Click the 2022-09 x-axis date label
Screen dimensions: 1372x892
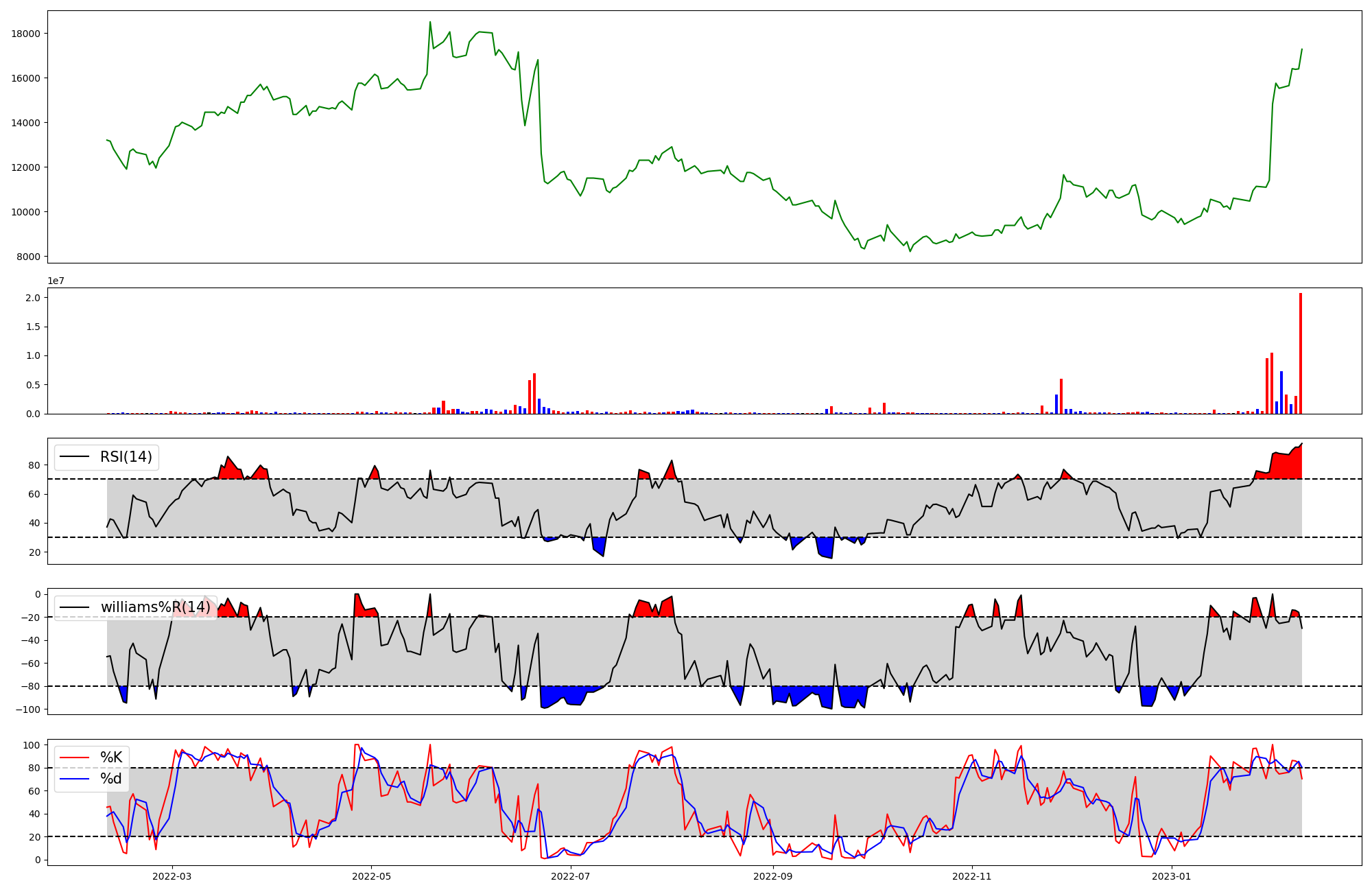pyautogui.click(x=773, y=876)
